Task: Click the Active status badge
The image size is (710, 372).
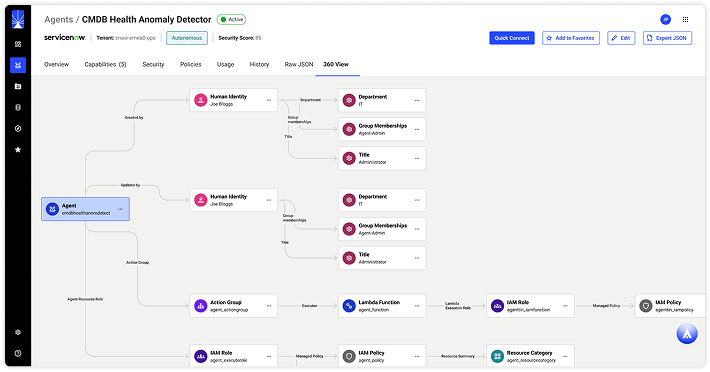Action: (x=231, y=19)
